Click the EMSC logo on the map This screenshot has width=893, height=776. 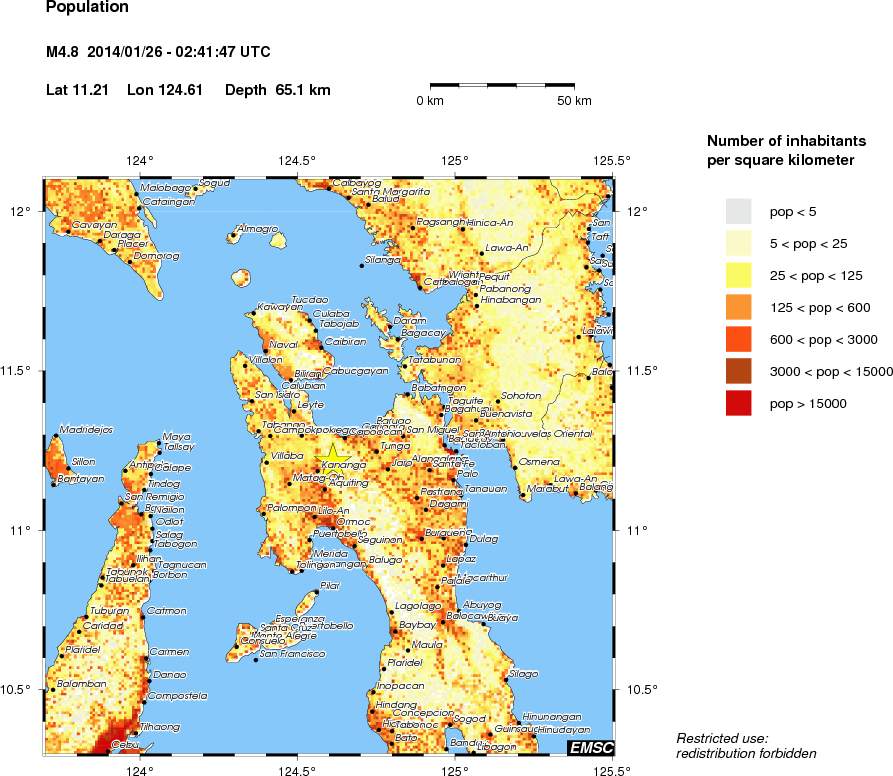(x=590, y=747)
